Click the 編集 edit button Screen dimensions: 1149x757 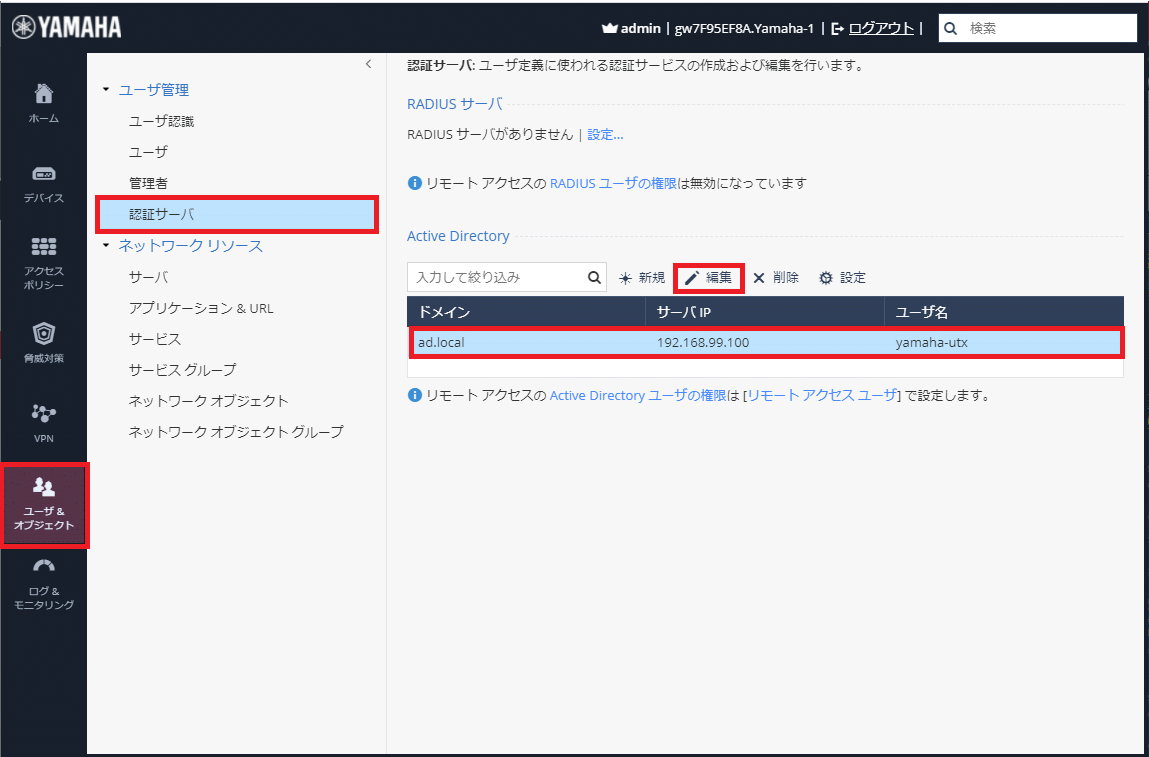point(708,278)
